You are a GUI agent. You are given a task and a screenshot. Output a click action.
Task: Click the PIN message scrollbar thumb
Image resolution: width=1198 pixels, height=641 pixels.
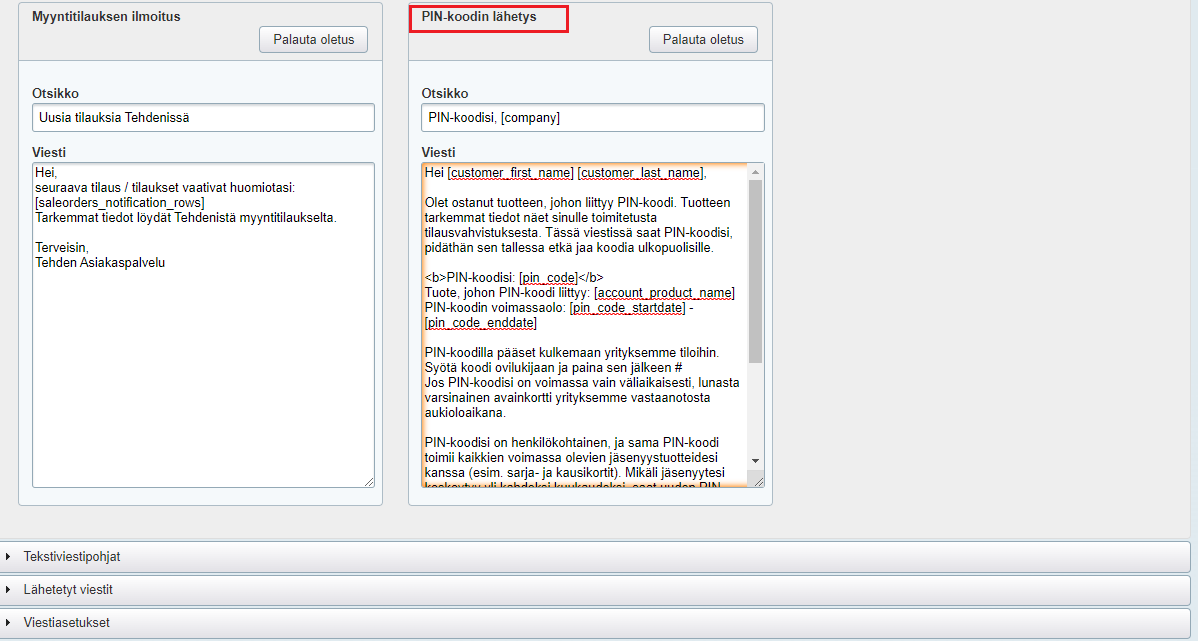click(x=756, y=270)
